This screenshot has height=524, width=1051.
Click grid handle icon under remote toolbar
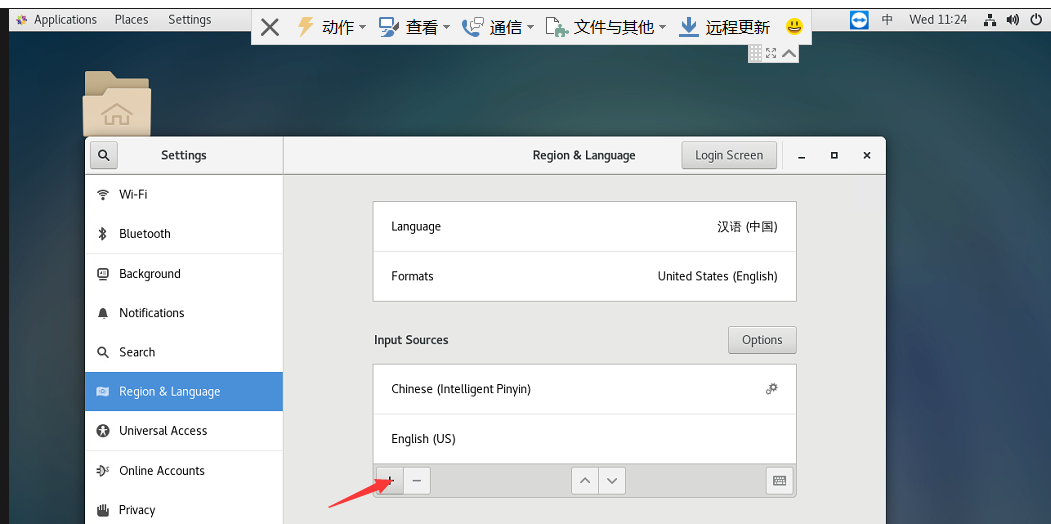(755, 53)
